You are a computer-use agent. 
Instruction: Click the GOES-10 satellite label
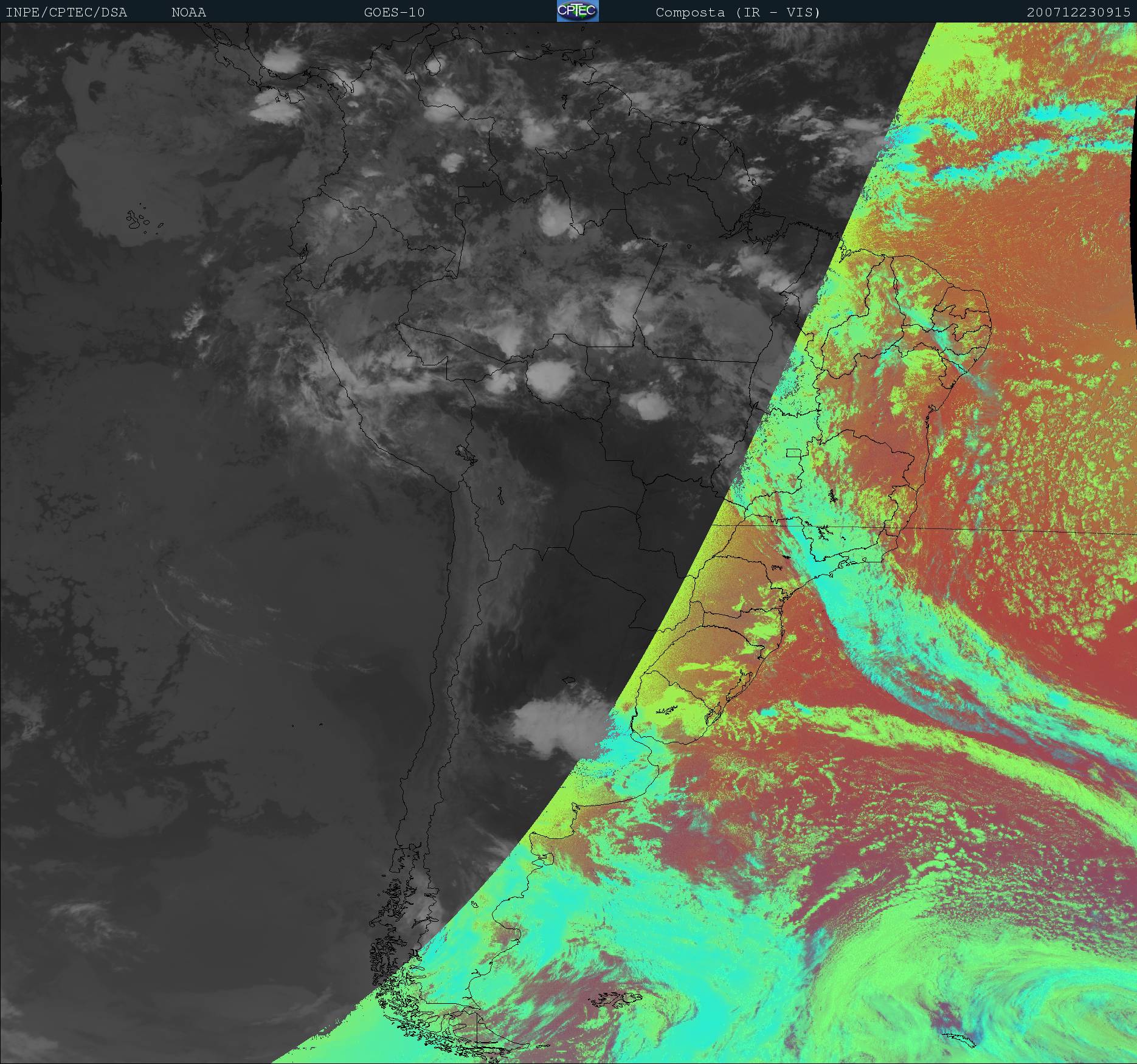[394, 12]
